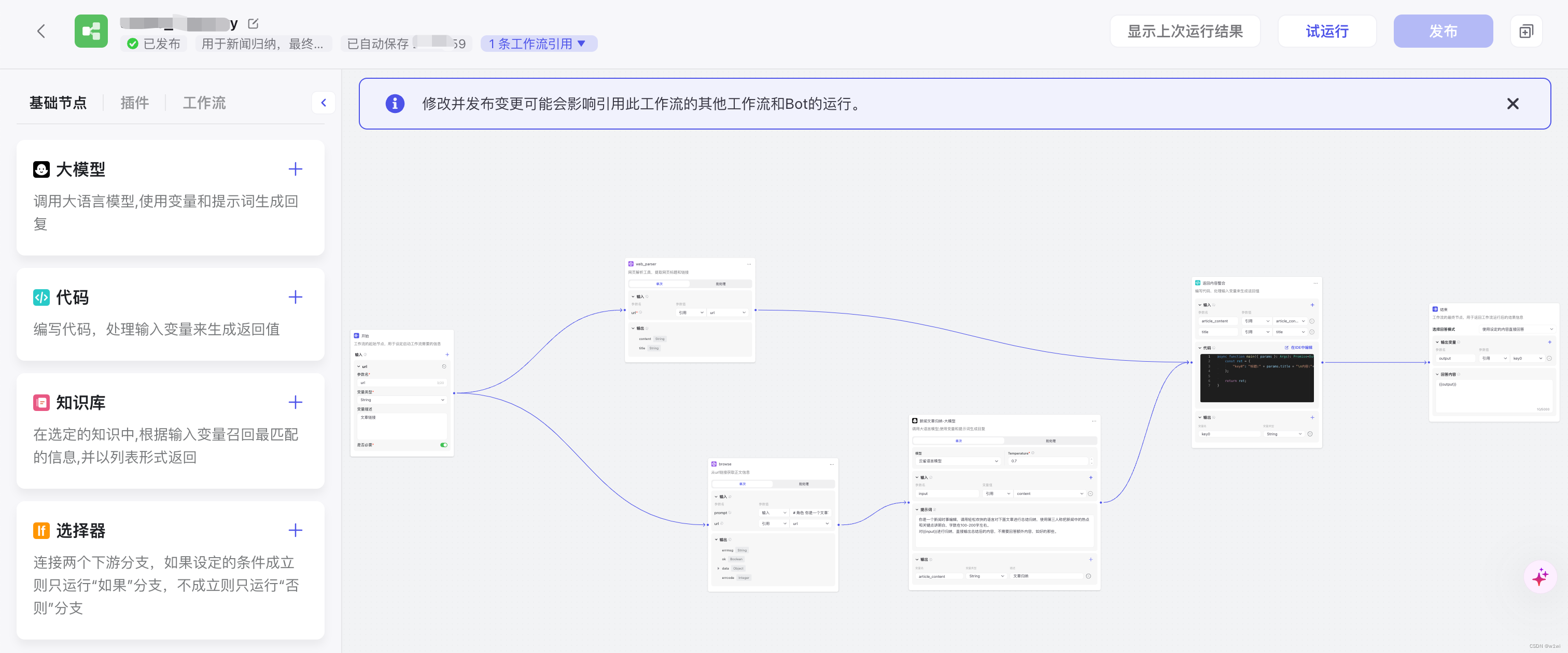Open 返回内容整合 node more options menu
Screen dimensions: 1568x653
[x=1315, y=283]
